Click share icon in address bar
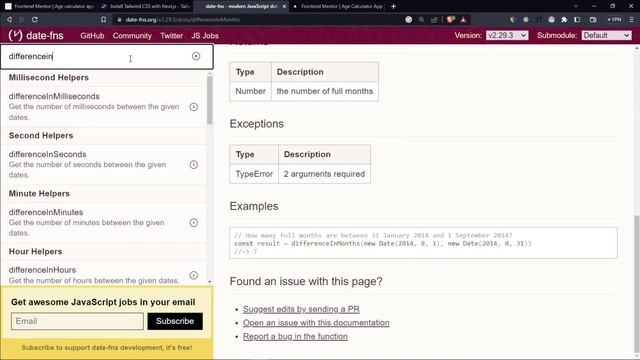 point(434,19)
